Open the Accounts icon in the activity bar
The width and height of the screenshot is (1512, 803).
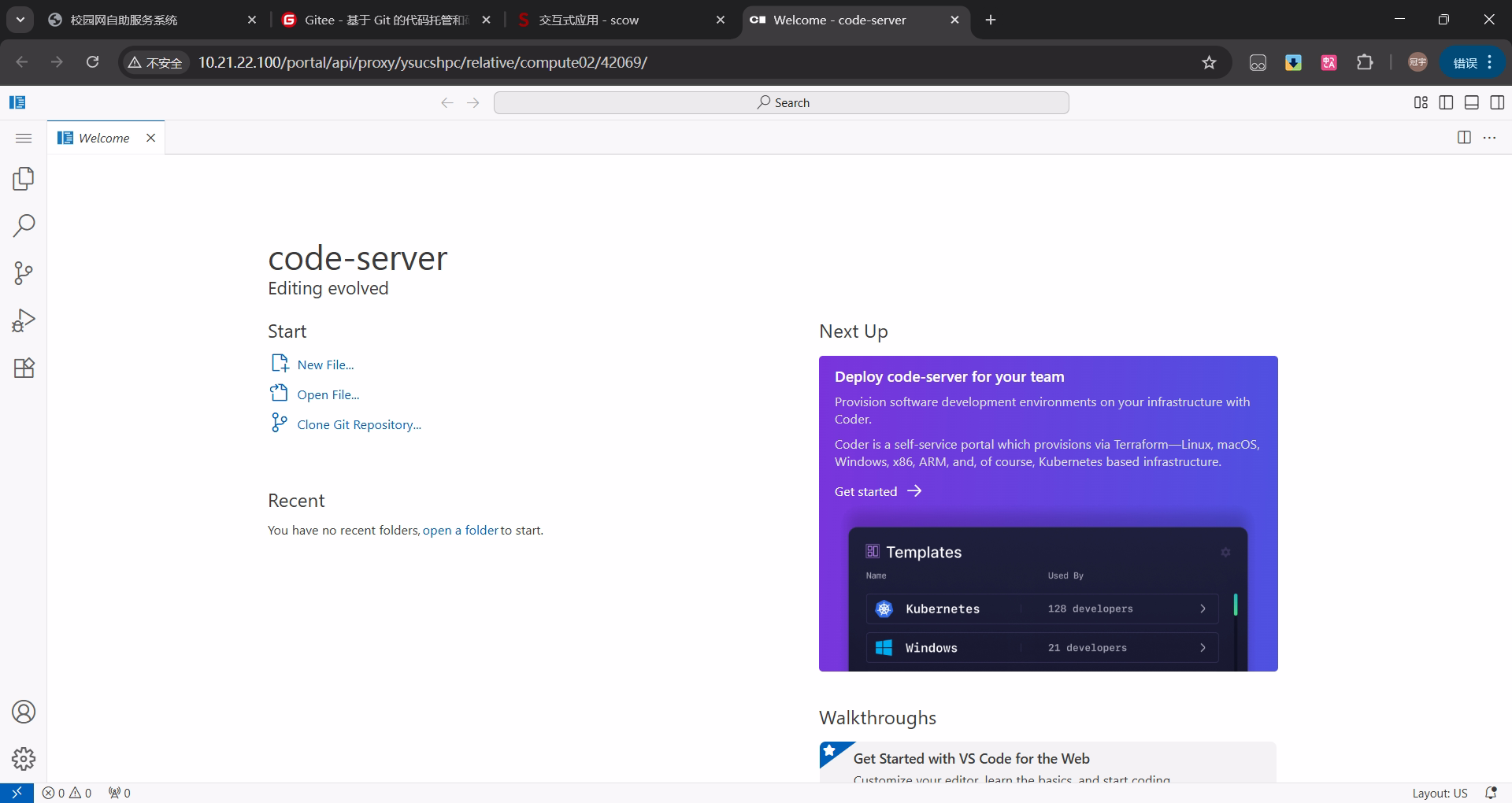tap(23, 712)
